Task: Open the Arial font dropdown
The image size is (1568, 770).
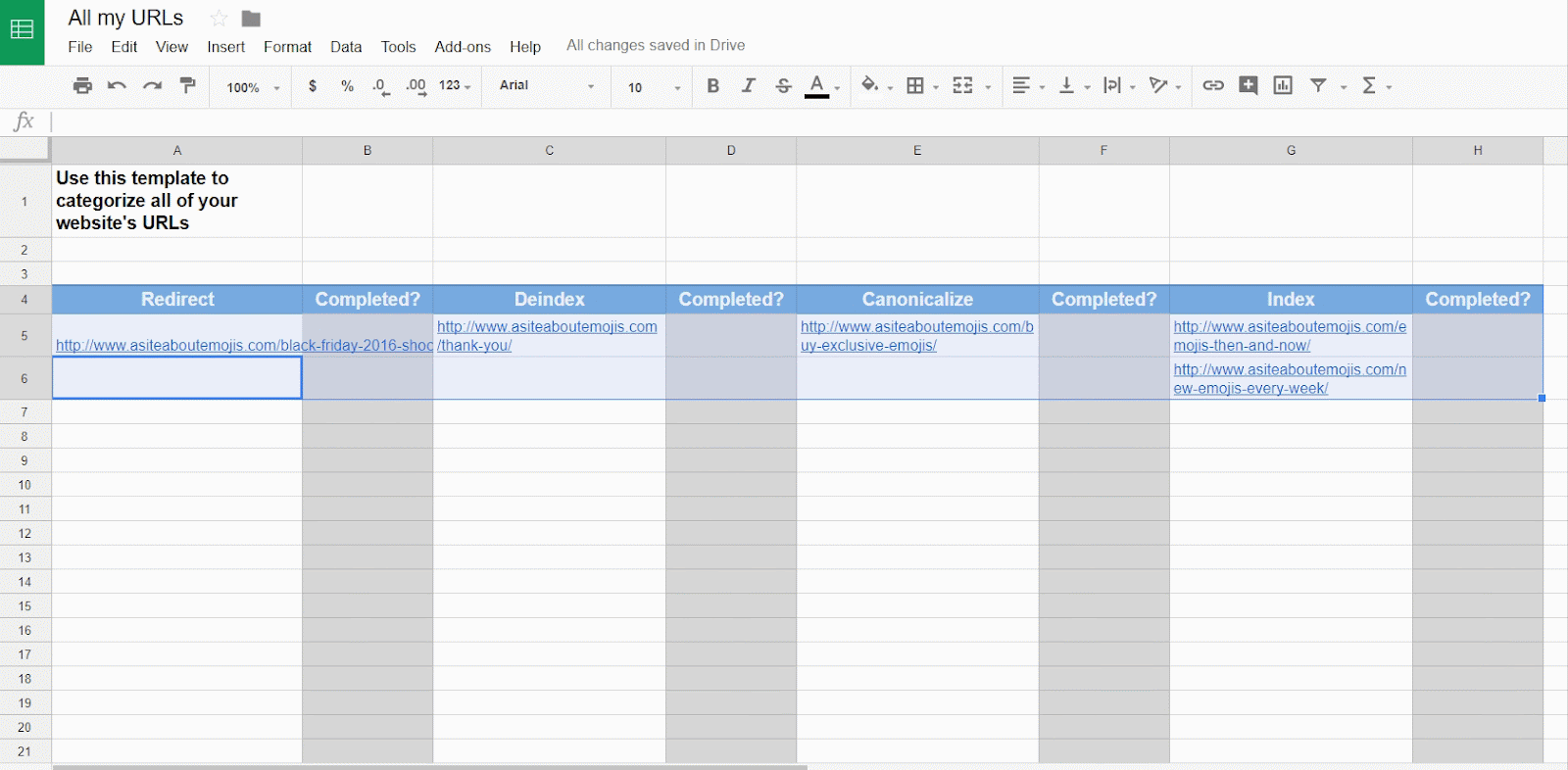Action: 546,86
